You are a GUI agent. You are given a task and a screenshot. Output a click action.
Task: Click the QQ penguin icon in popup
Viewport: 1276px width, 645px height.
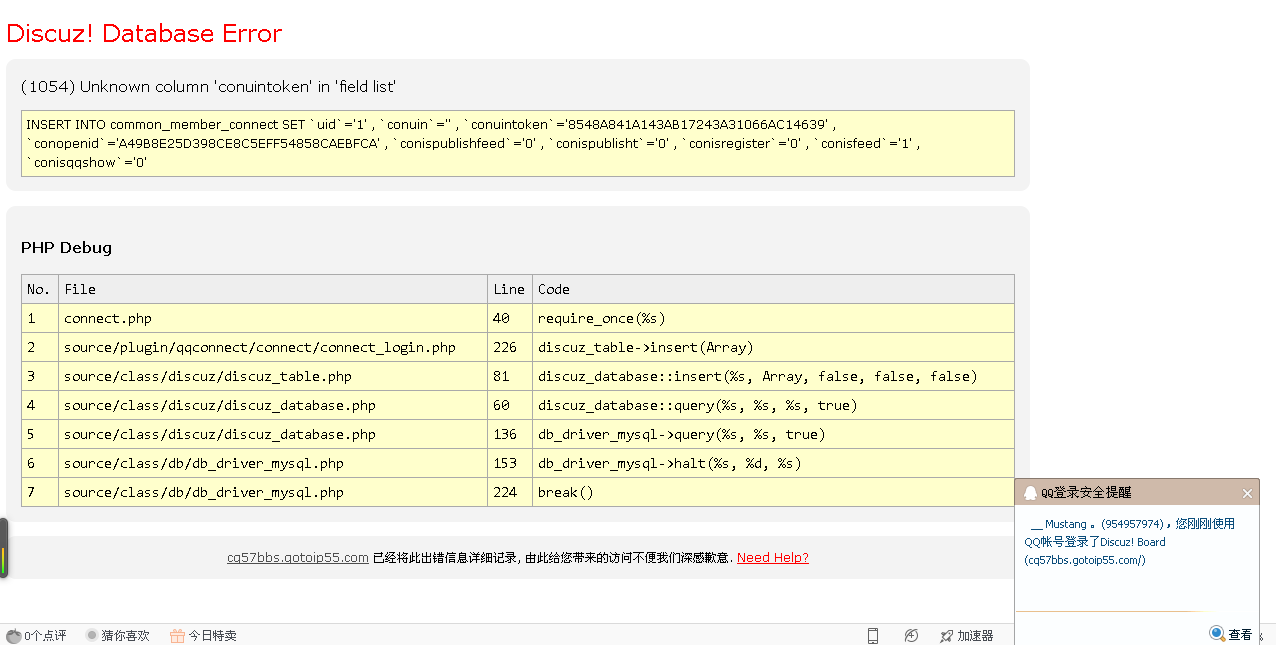1030,493
